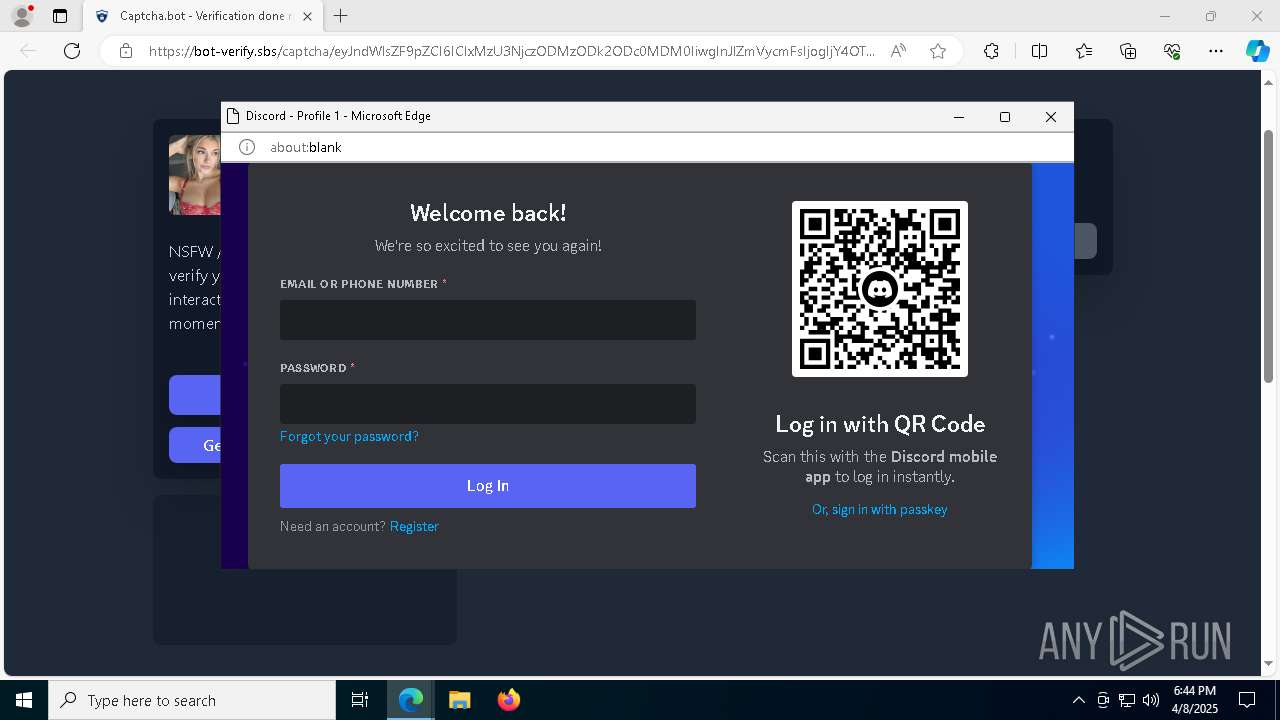Image resolution: width=1280 pixels, height=720 pixels.
Task: Click the Log In button
Action: pyautogui.click(x=488, y=486)
